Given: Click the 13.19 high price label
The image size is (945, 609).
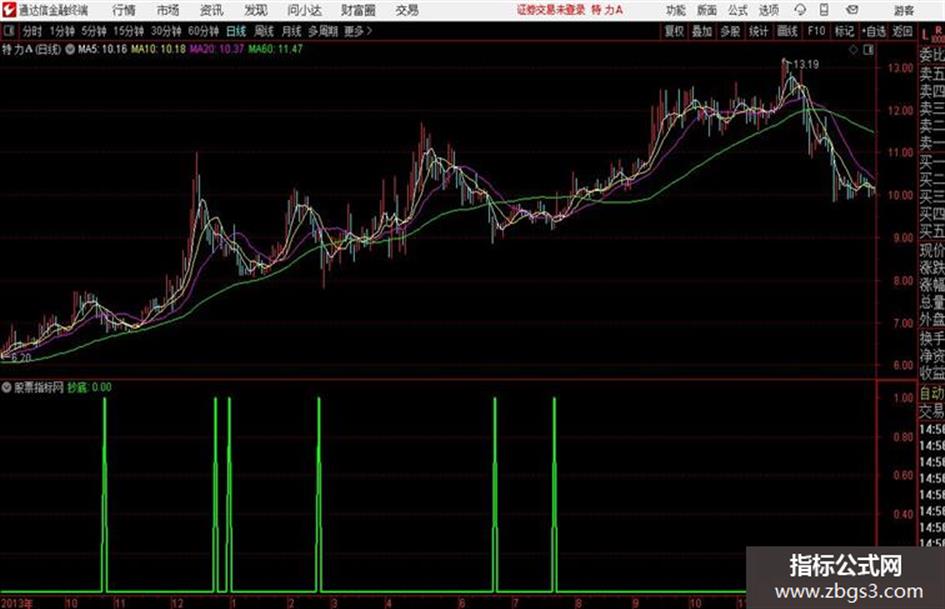Looking at the screenshot, I should point(806,65).
